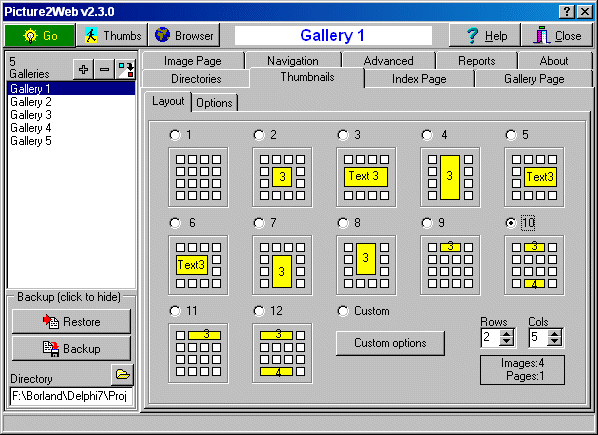The width and height of the screenshot is (598, 435).
Task: Increase Rows value with up arrow
Action: point(506,334)
